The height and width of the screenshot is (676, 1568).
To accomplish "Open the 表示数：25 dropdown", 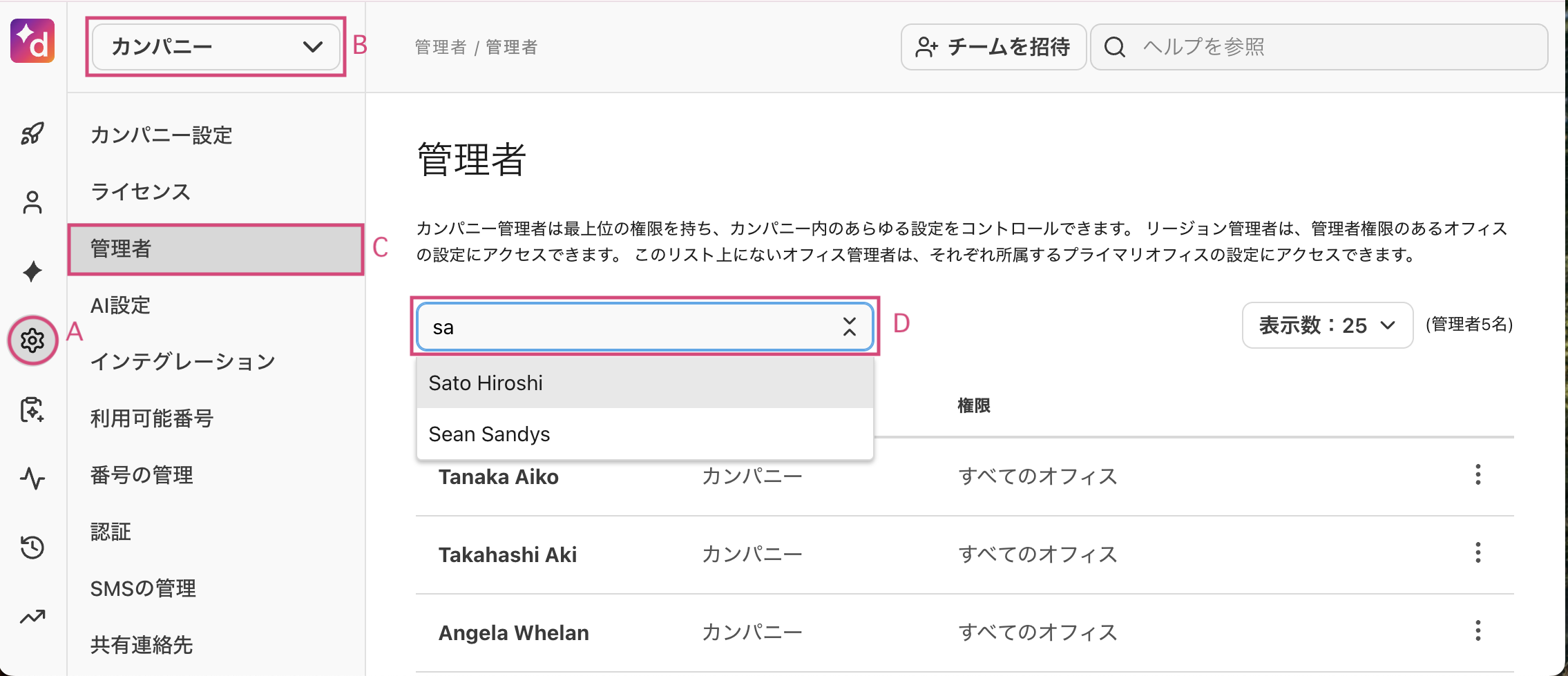I will [1326, 325].
